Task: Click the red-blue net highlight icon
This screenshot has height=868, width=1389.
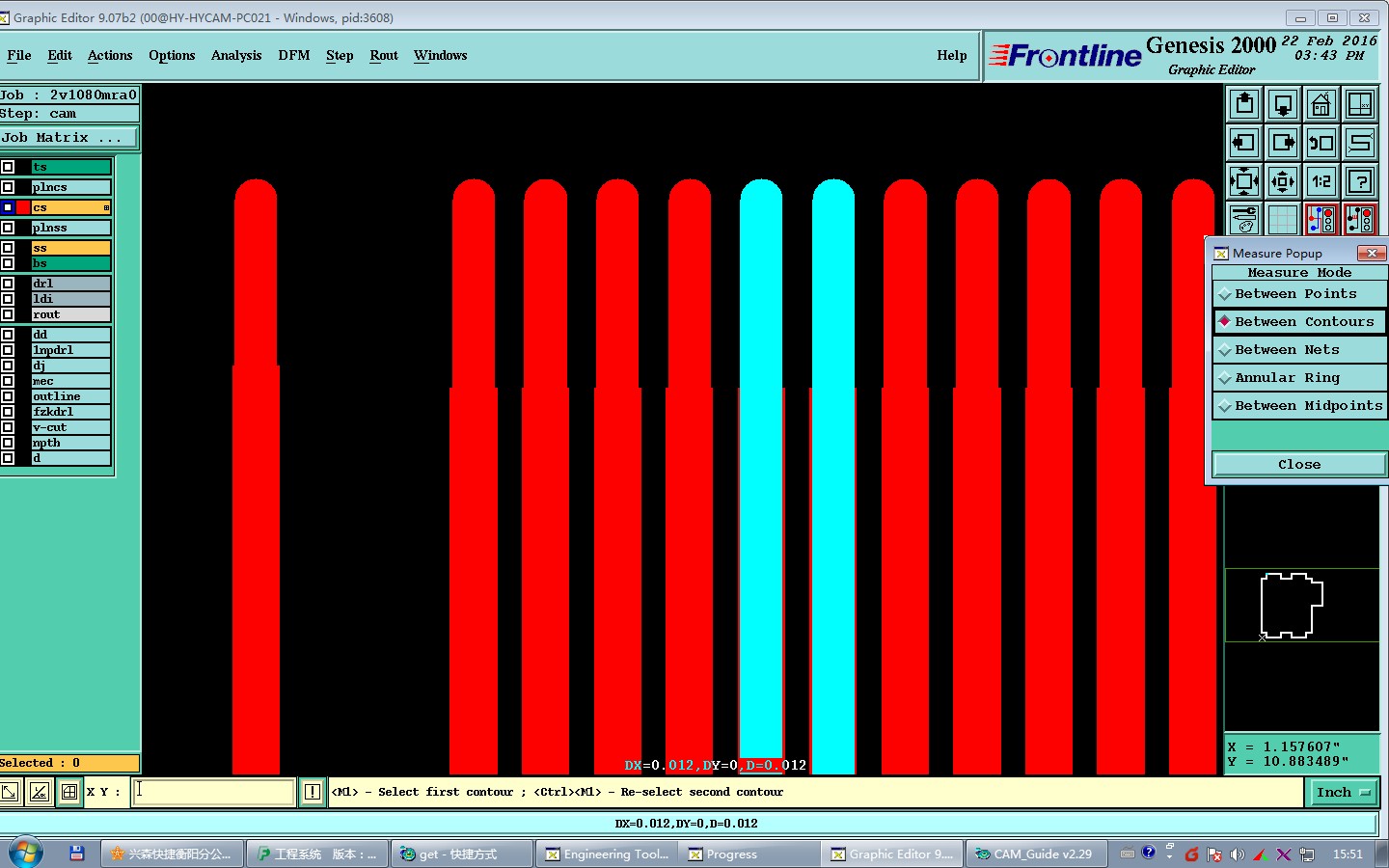Action: (x=1321, y=219)
